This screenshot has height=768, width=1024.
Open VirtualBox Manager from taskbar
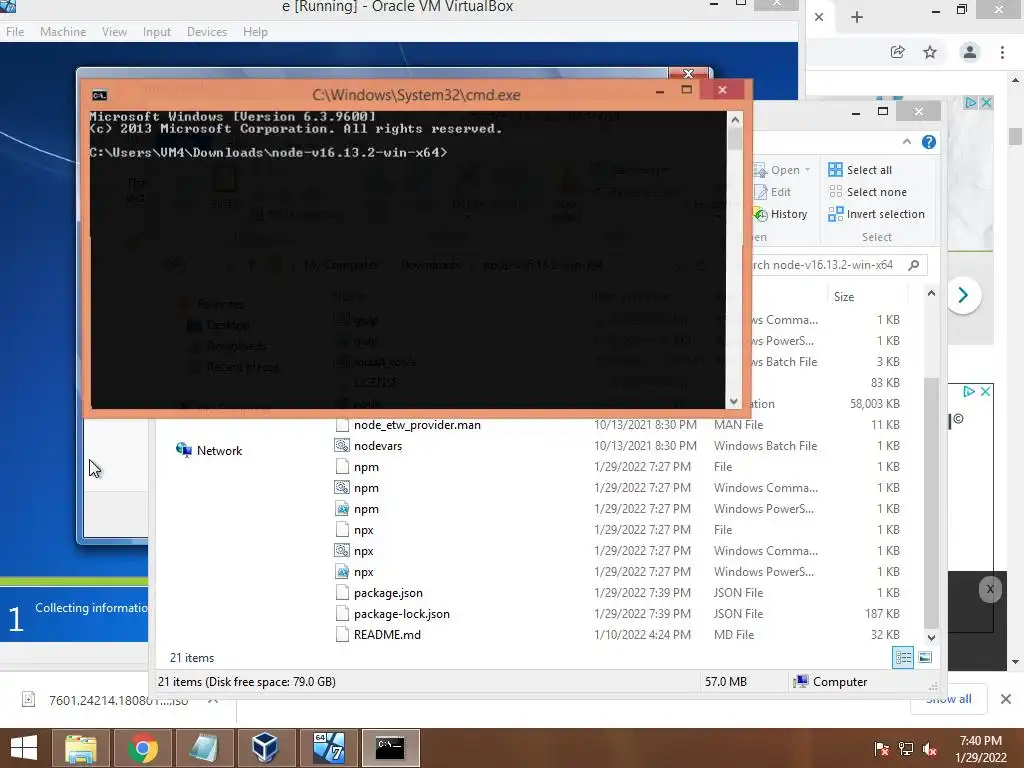coord(265,748)
